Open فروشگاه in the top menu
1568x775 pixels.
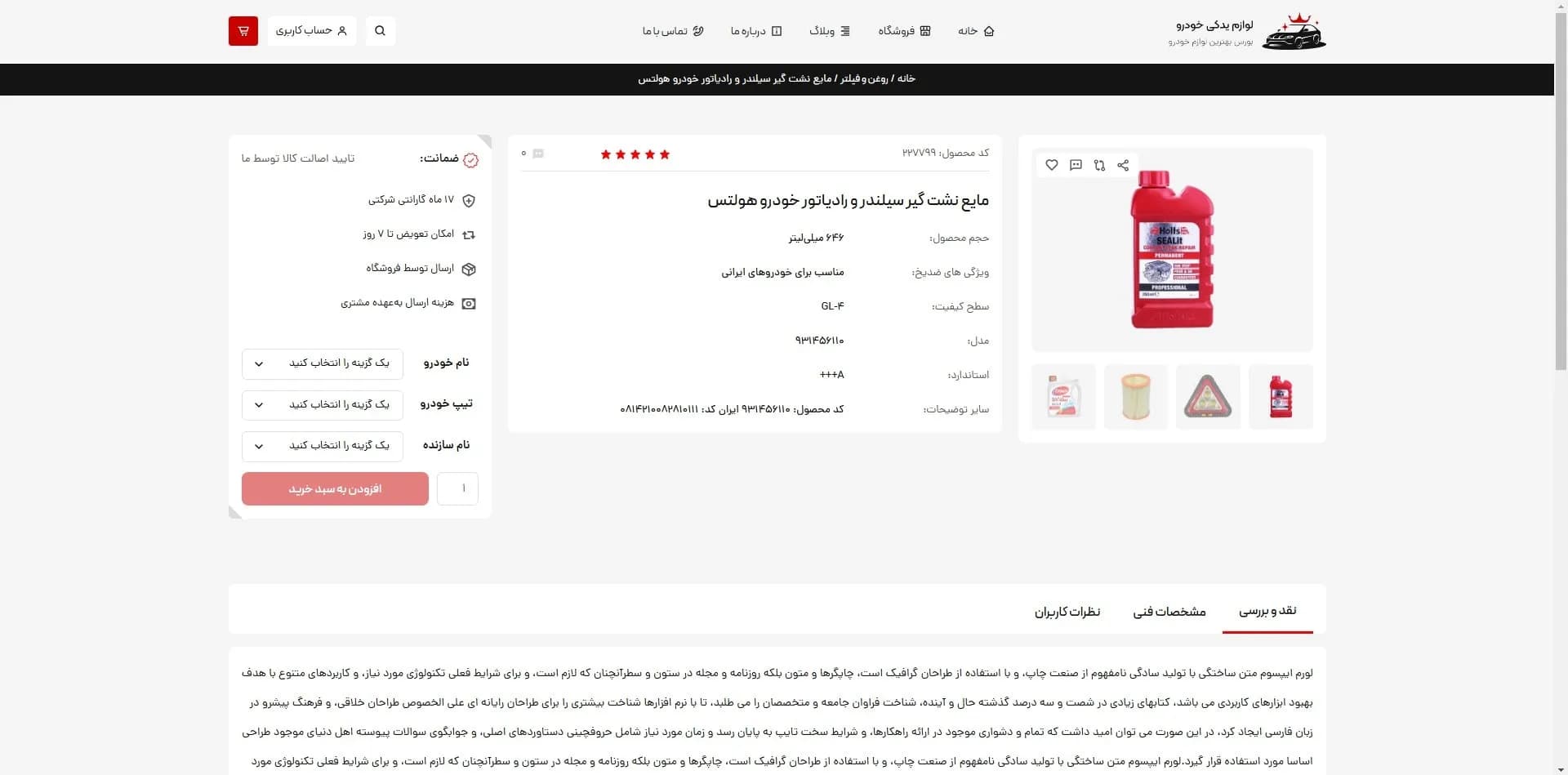(x=904, y=31)
